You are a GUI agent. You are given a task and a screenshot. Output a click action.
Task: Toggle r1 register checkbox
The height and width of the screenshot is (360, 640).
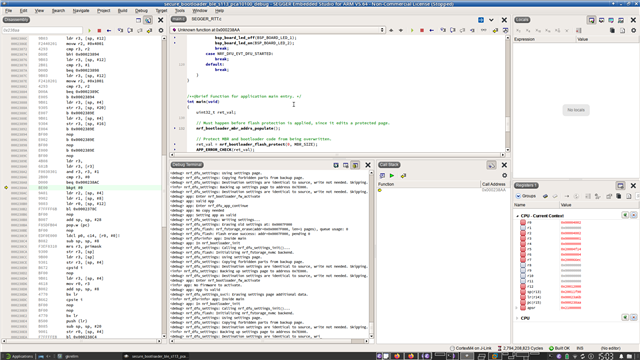pos(523,228)
